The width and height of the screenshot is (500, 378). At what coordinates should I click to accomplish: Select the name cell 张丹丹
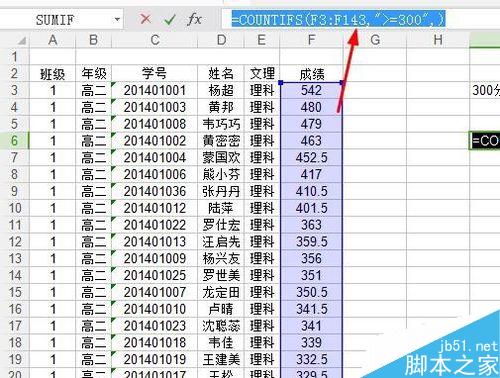221,191
